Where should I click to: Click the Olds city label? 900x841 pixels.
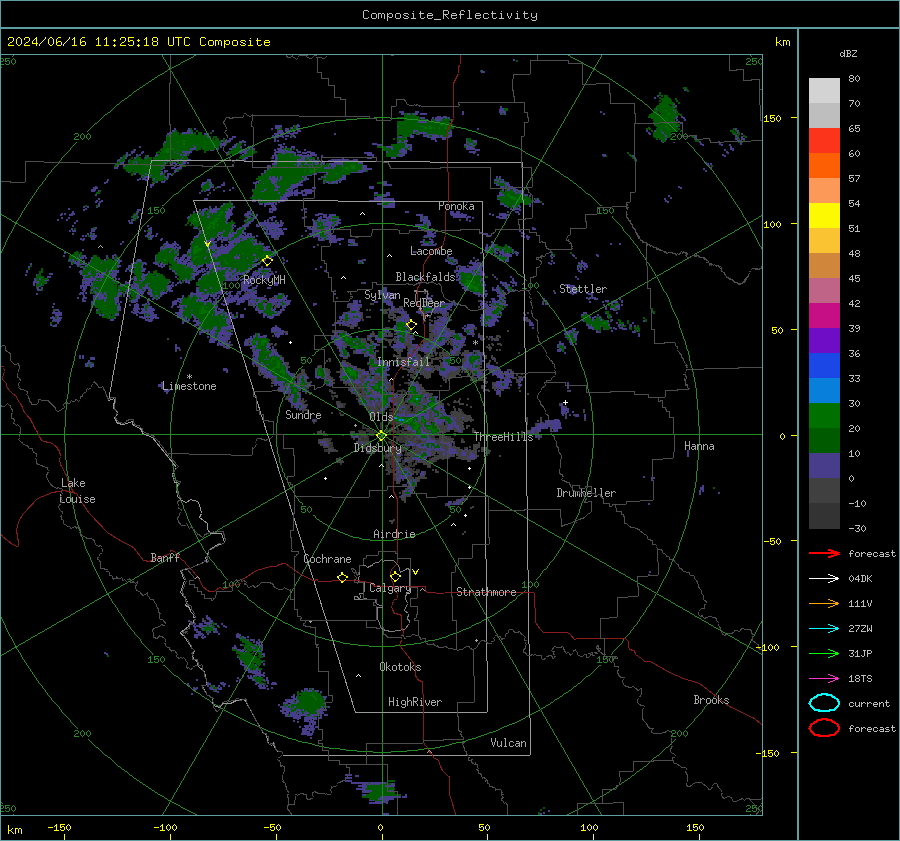click(x=381, y=417)
